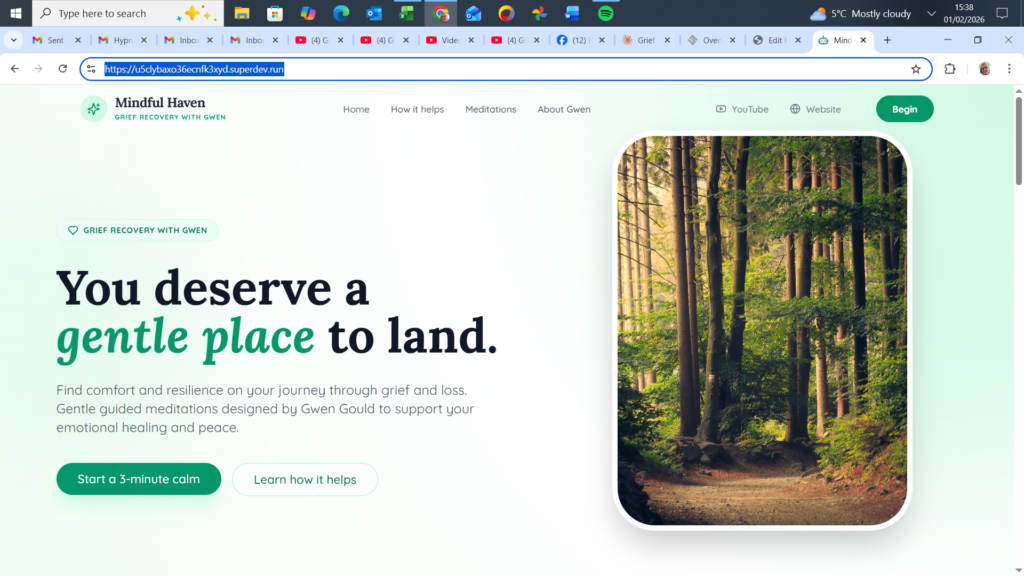The height and width of the screenshot is (576, 1024).
Task: Click the Website link with globe icon
Action: pos(815,109)
